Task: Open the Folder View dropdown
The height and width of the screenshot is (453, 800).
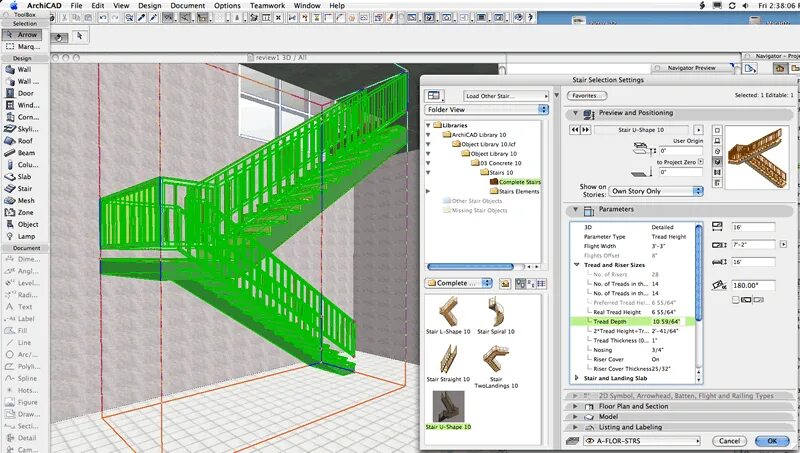Action: pyautogui.click(x=487, y=109)
